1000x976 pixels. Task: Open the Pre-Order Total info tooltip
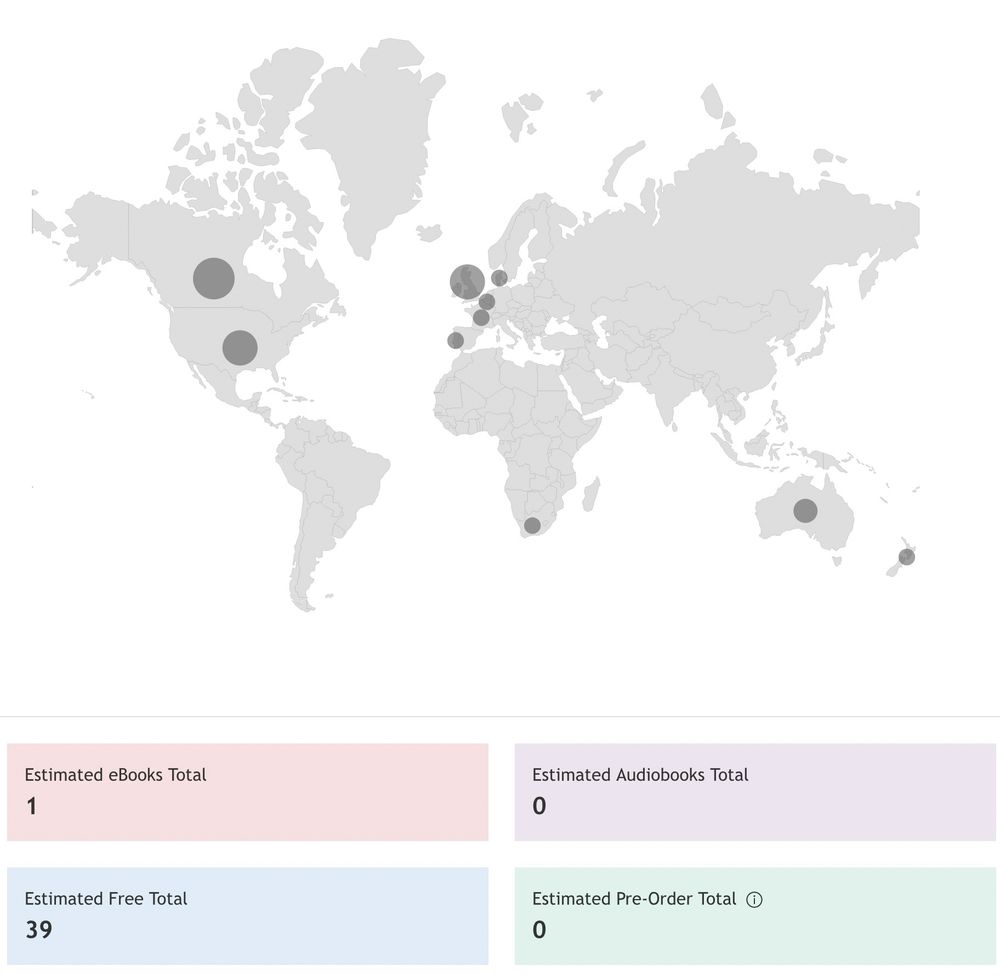pos(755,899)
